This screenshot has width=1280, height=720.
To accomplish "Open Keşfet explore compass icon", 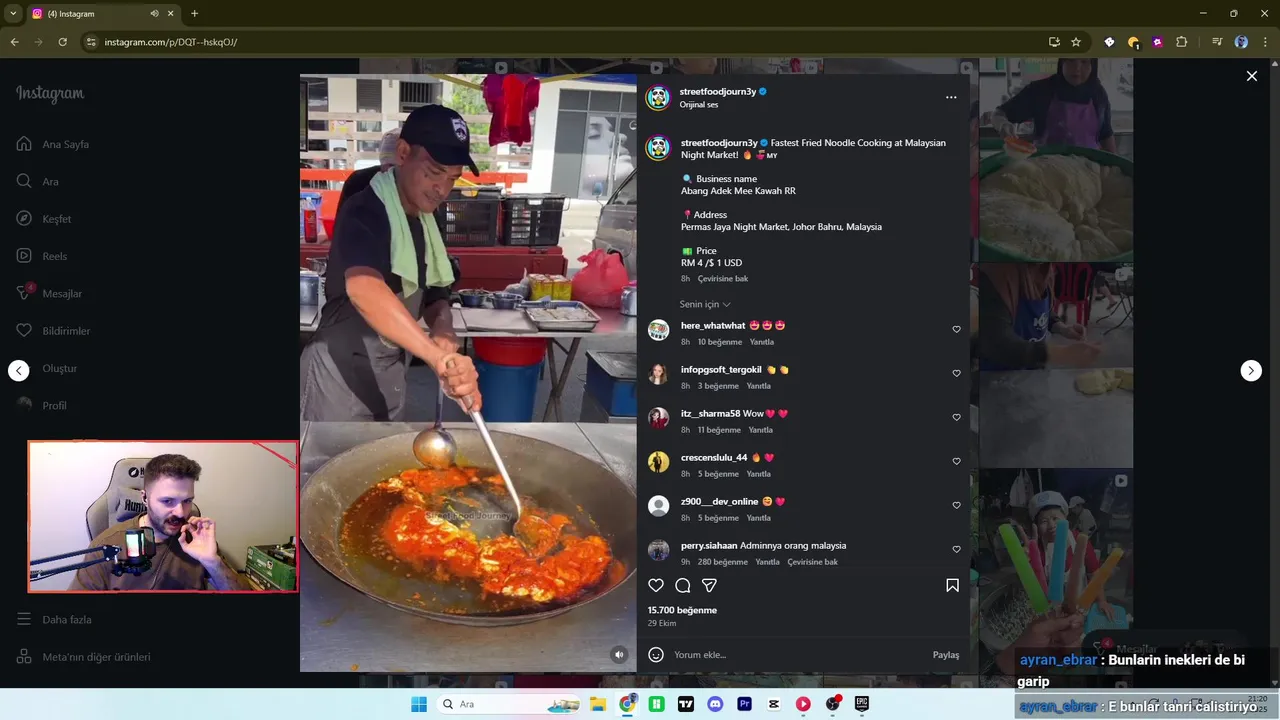I will 24,219.
